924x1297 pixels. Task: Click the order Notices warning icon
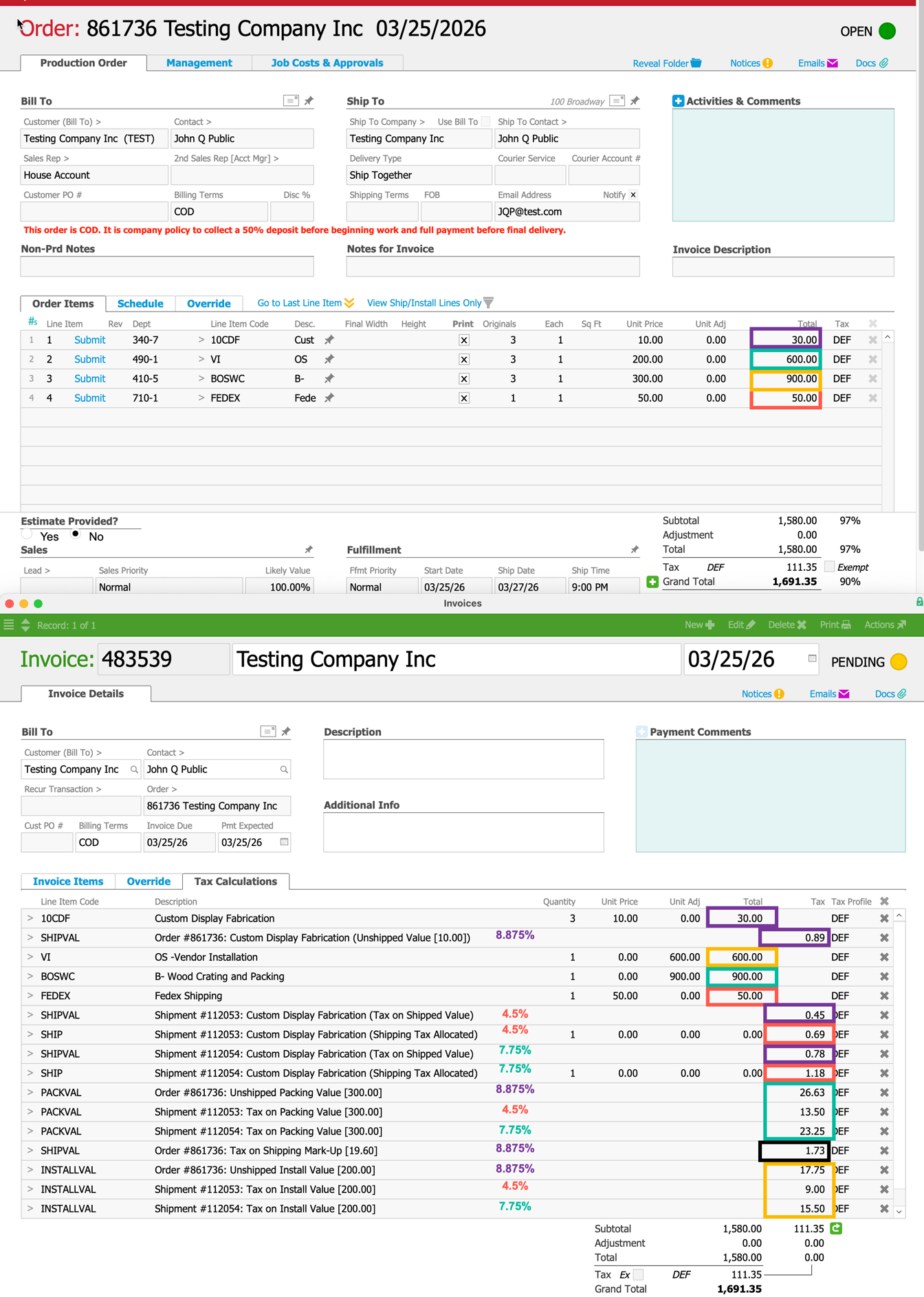tap(768, 63)
